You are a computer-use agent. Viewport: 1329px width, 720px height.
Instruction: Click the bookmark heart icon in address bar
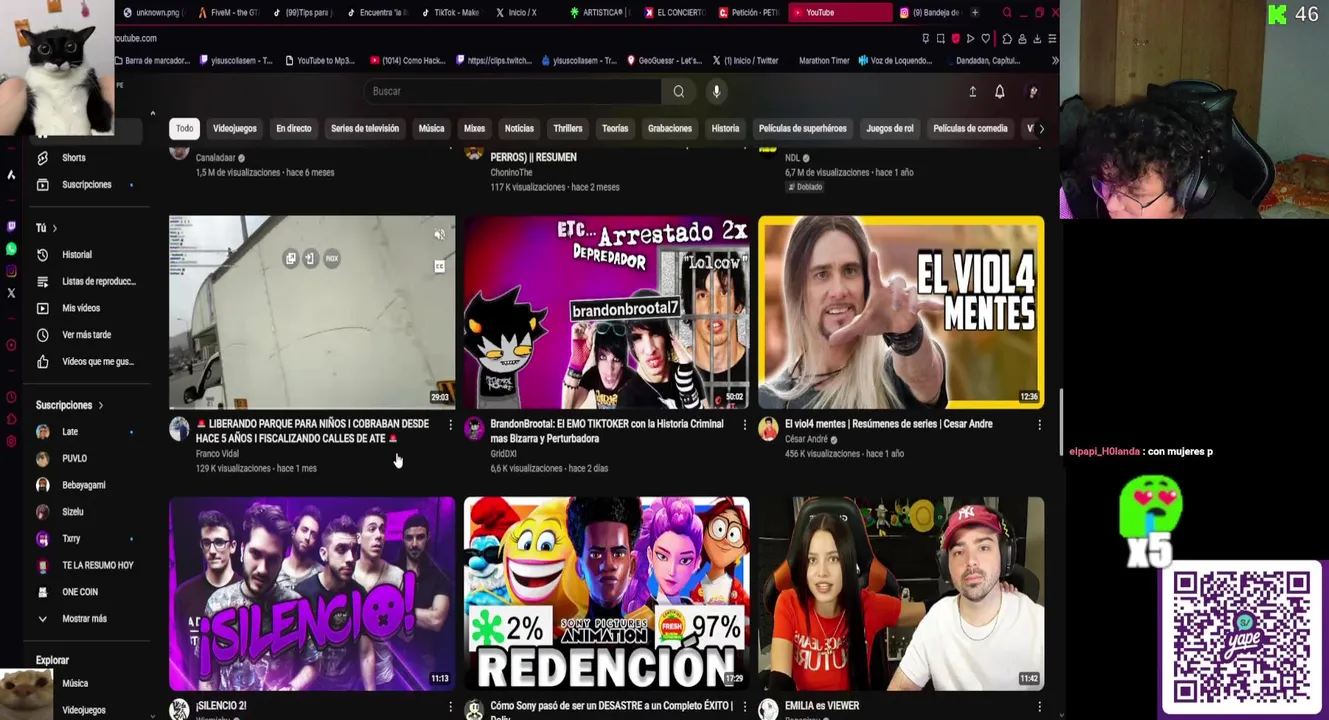(x=985, y=39)
